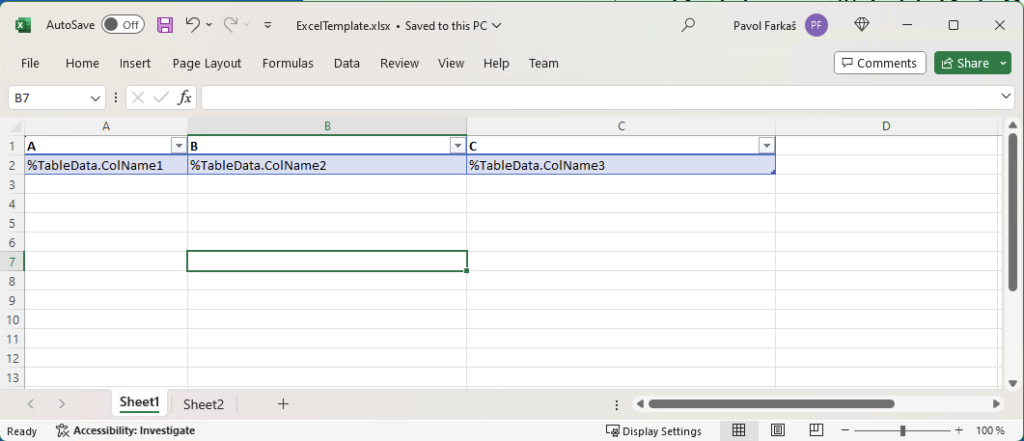This screenshot has height=441, width=1024.
Task: Open filter dropdown for column A header
Action: tap(178, 146)
